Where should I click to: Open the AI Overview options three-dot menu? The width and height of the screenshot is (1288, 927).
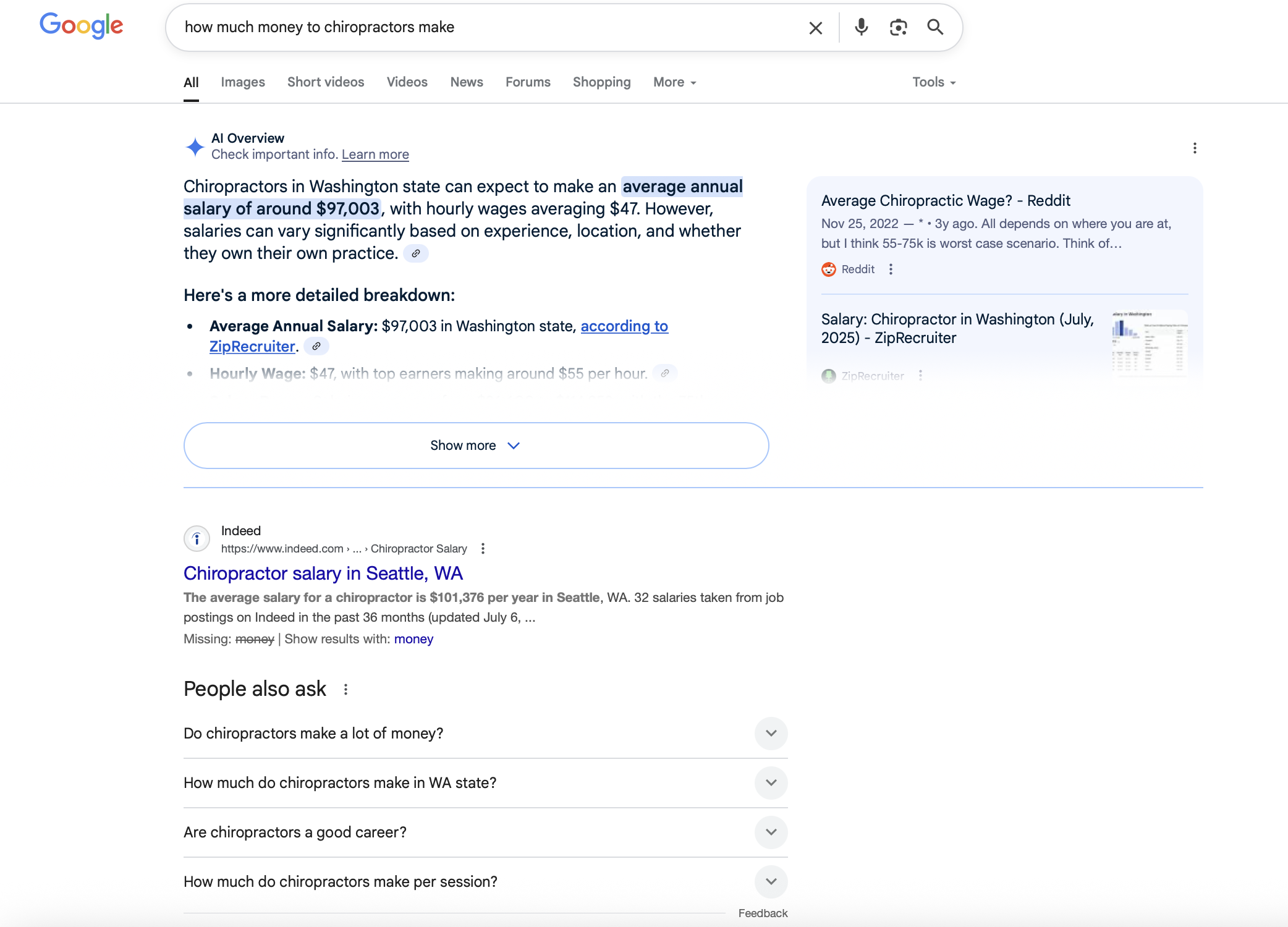pyautogui.click(x=1195, y=148)
